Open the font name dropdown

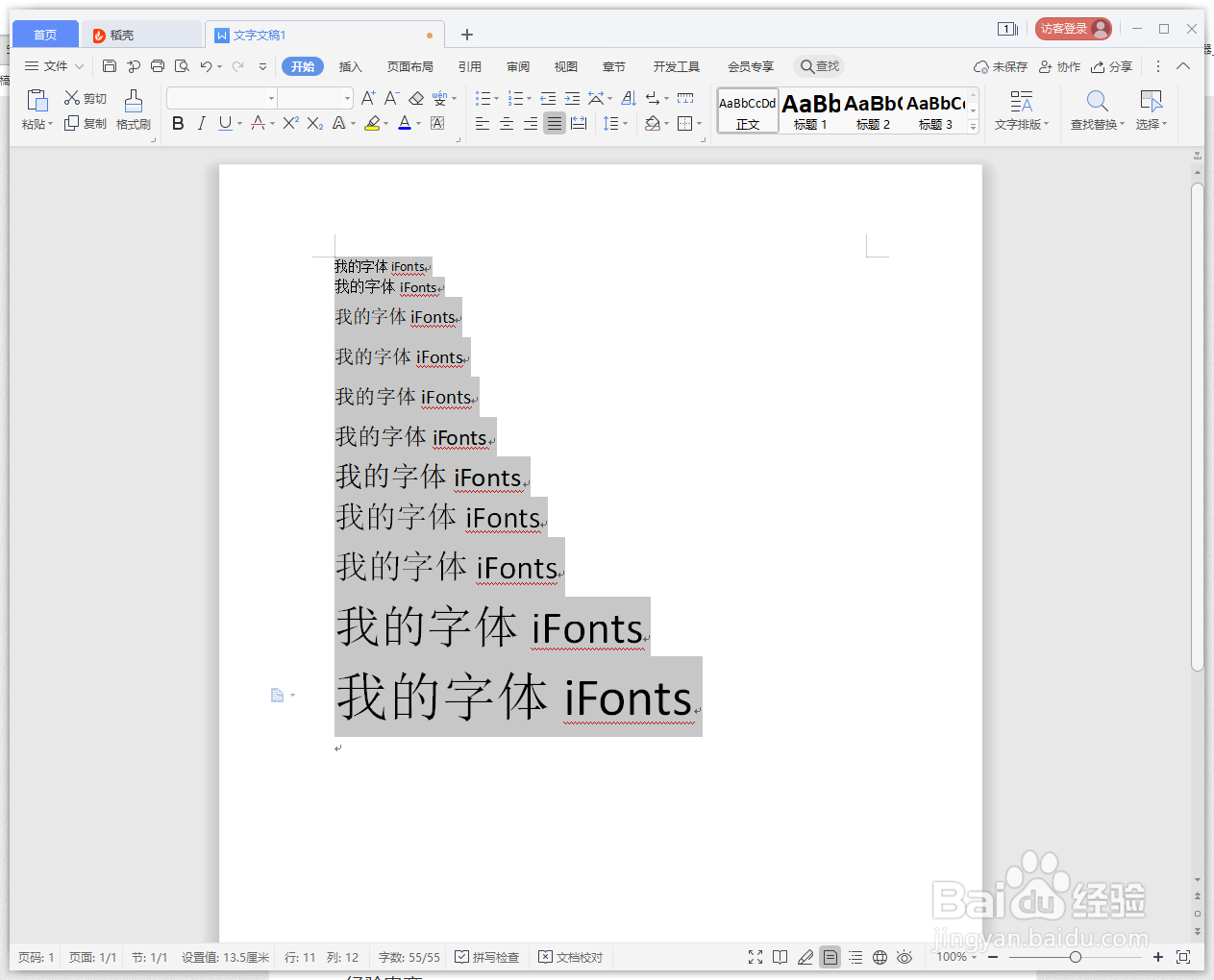(x=272, y=98)
